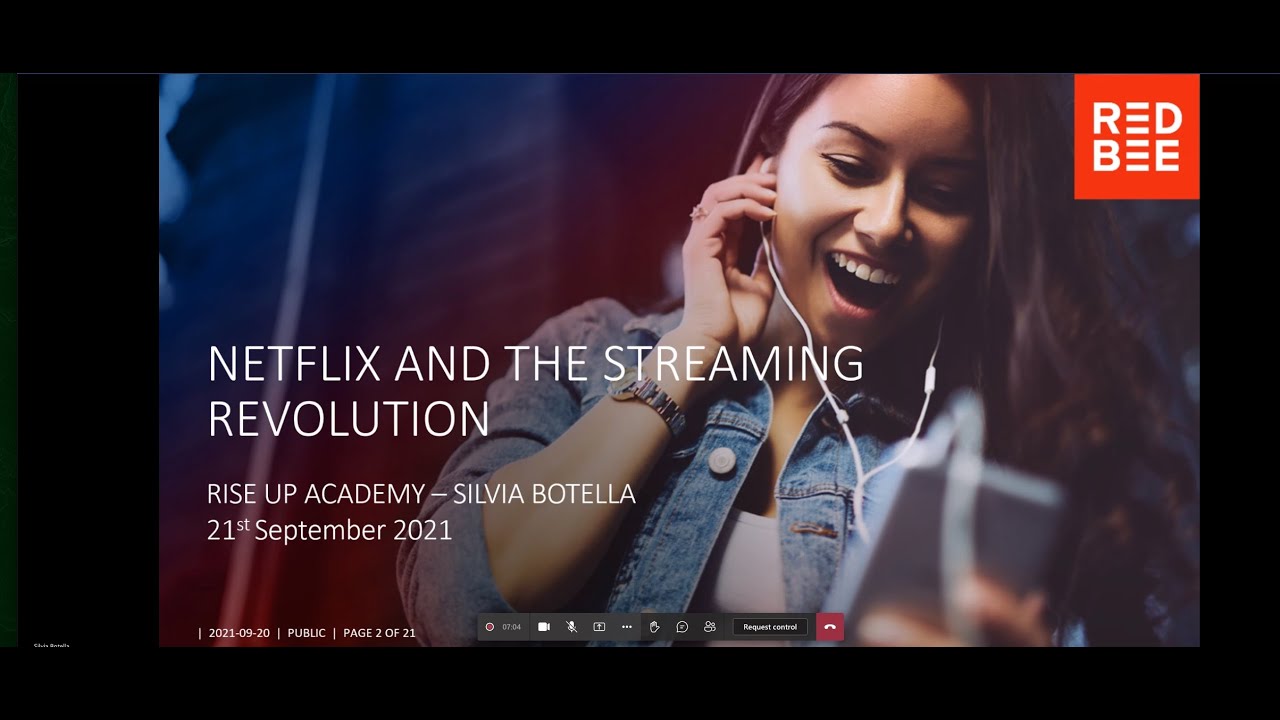Open the share content tray
Screen dimensions: 1280x720
pos(599,627)
